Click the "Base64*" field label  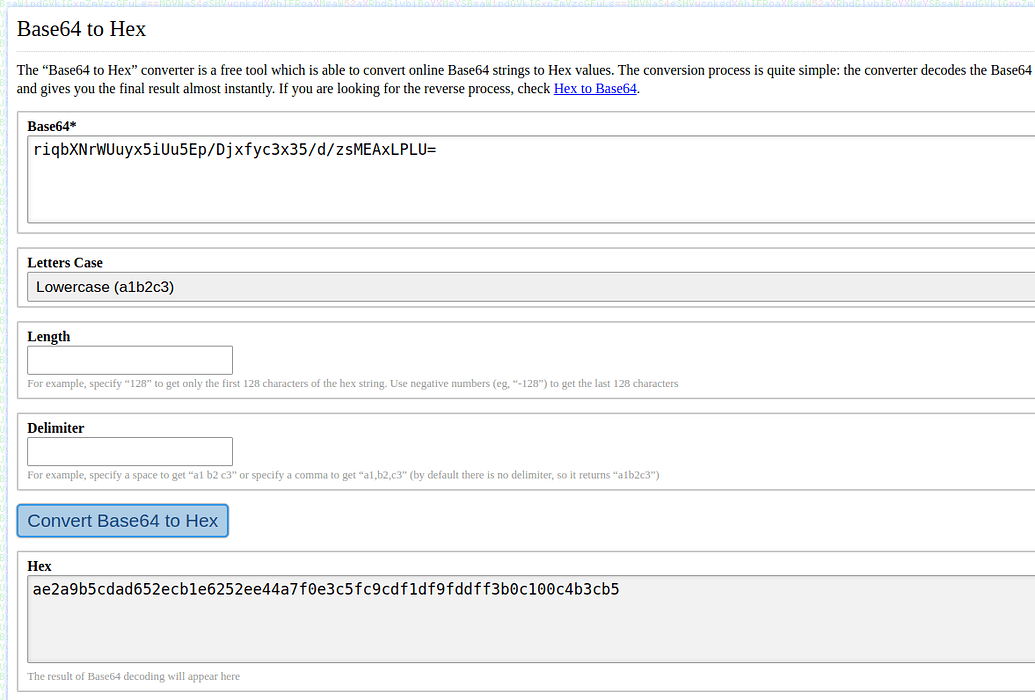52,126
